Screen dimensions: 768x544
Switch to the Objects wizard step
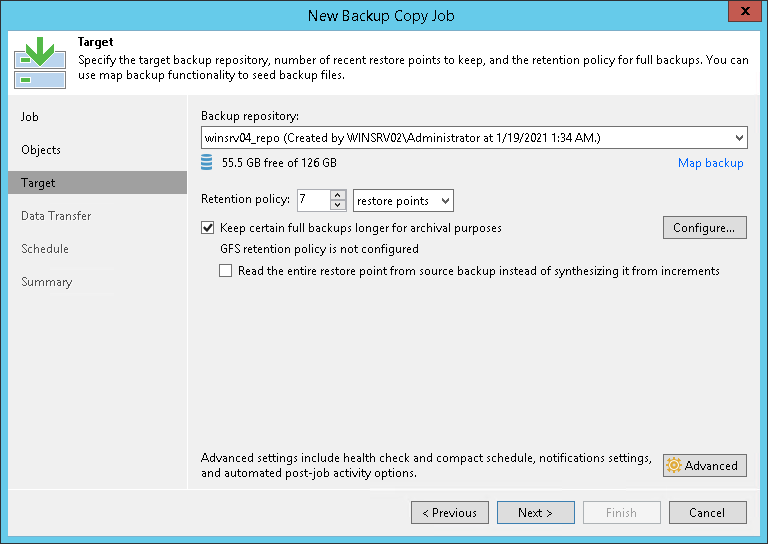pos(41,150)
